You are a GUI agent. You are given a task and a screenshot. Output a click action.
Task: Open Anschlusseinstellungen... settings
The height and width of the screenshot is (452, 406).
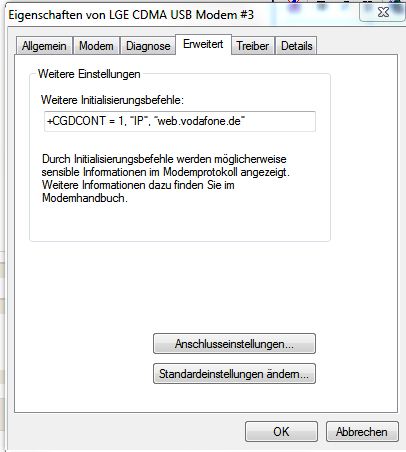point(234,344)
